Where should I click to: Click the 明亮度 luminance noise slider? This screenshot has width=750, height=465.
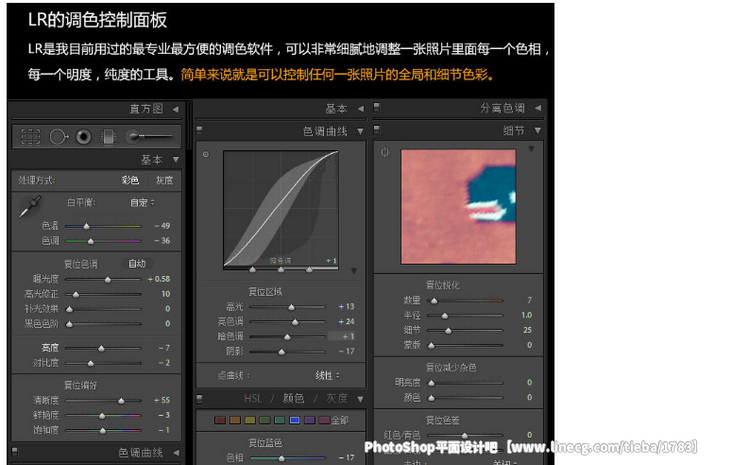pyautogui.click(x=465, y=383)
